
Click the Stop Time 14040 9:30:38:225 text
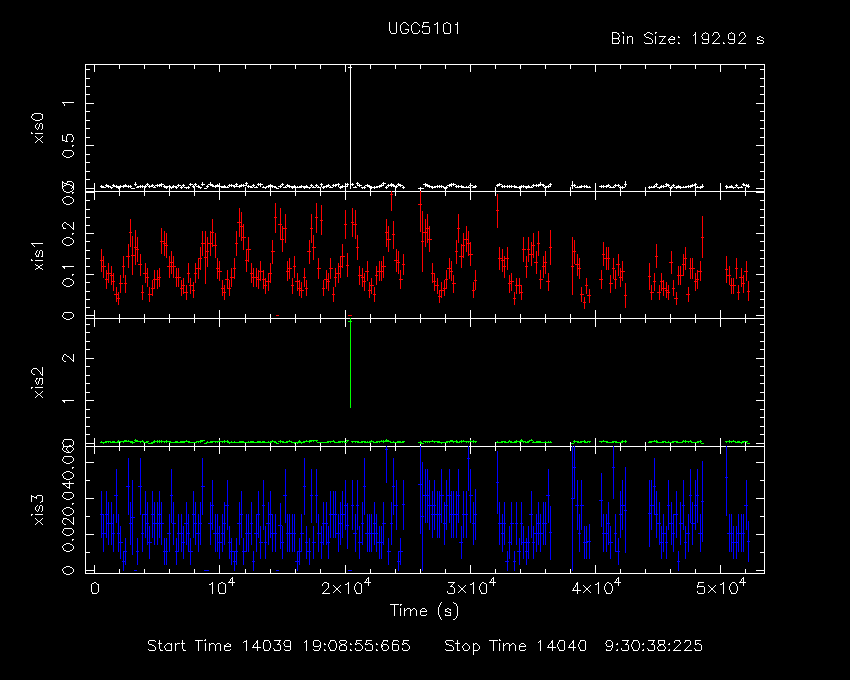click(x=574, y=646)
